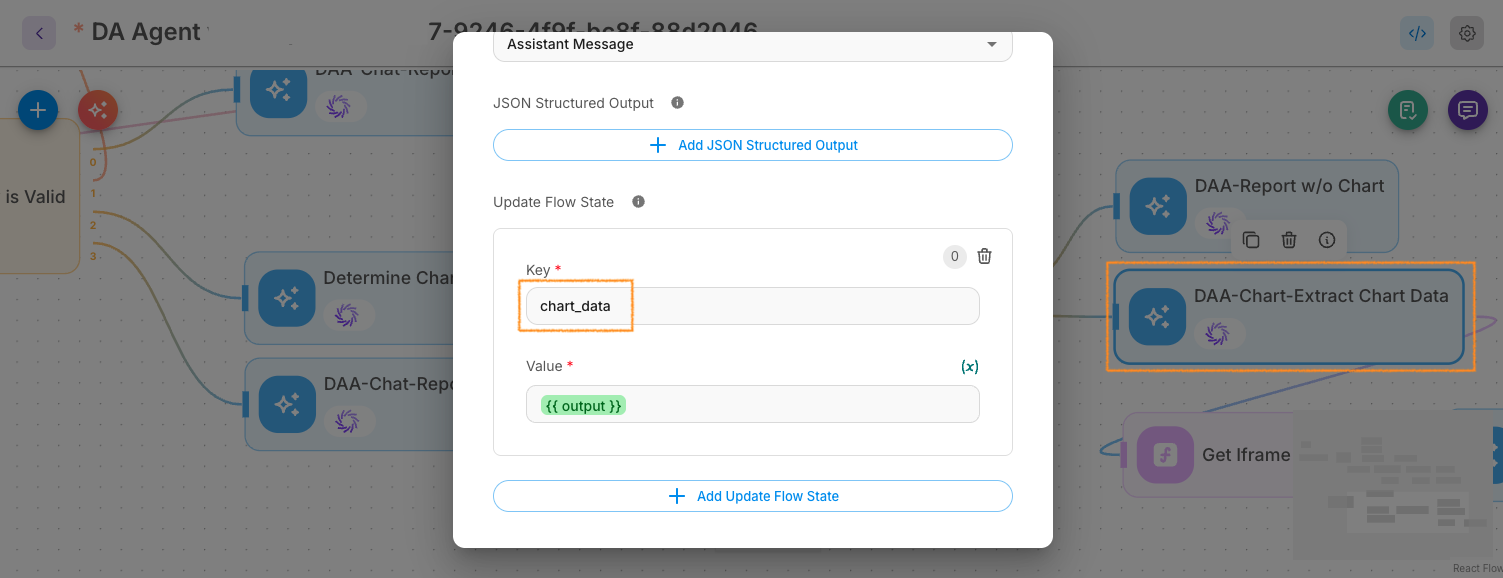Image resolution: width=1503 pixels, height=578 pixels.
Task: Click Add Update Flow State button
Action: (752, 496)
